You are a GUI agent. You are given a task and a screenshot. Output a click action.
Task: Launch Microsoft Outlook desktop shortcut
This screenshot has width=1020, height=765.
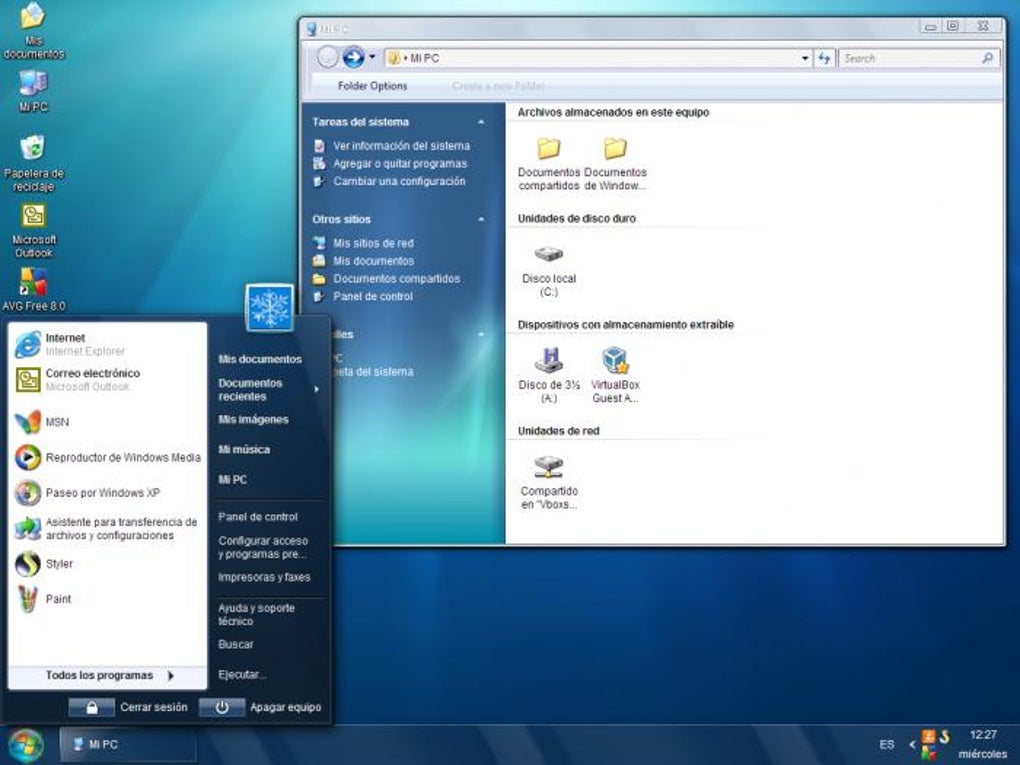(33, 231)
